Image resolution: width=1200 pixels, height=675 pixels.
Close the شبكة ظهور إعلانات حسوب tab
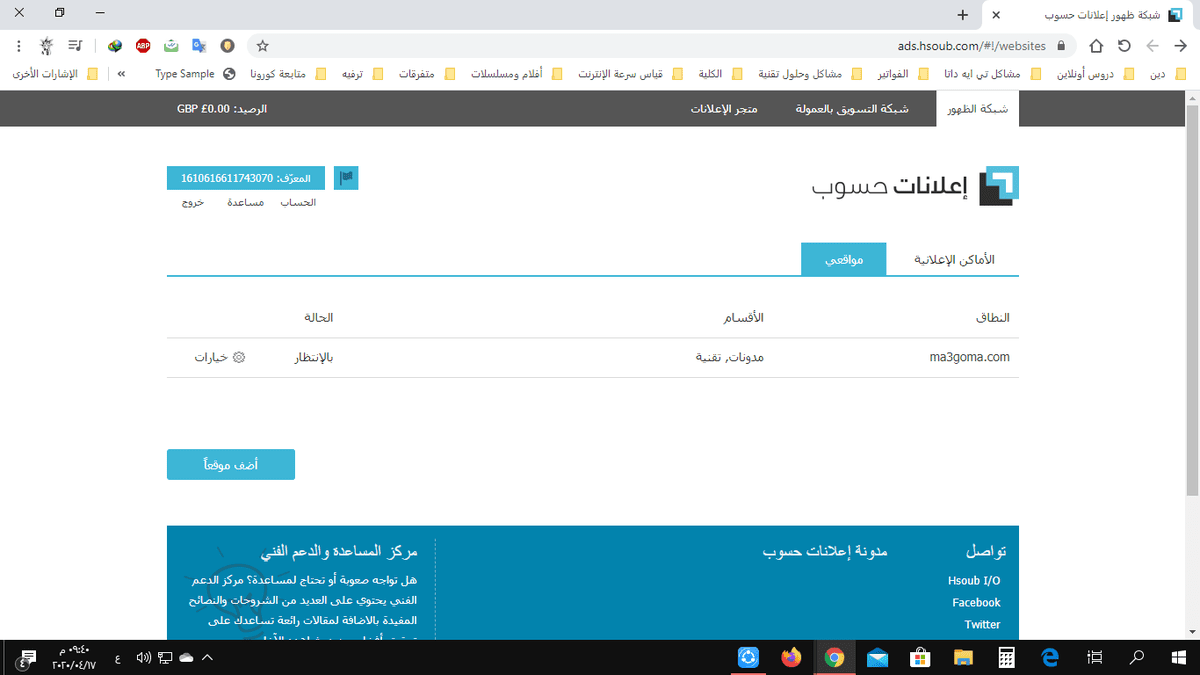(x=996, y=15)
